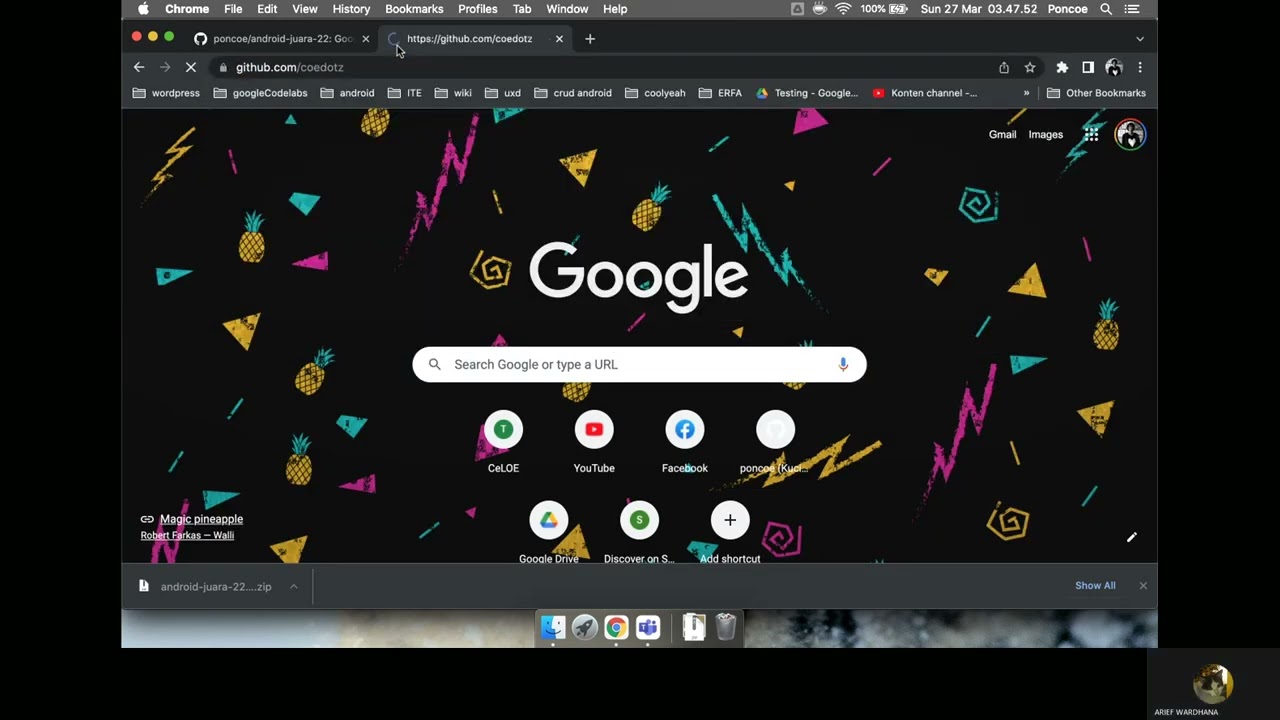Screen dimensions: 1280x720
Task: Open Other Bookmarks folder
Action: (x=1096, y=93)
